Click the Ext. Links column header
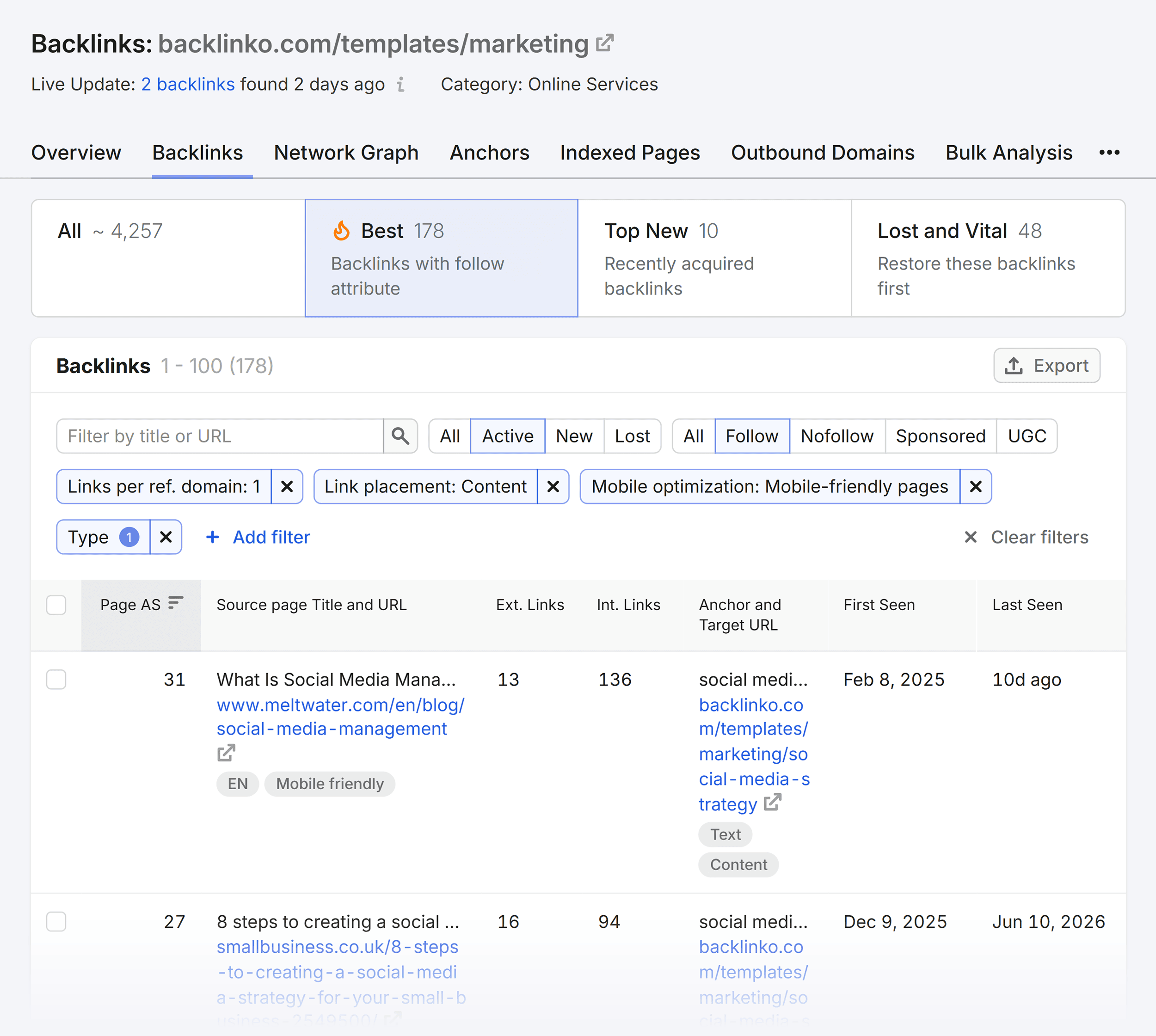Viewport: 1156px width, 1036px height. [x=529, y=605]
